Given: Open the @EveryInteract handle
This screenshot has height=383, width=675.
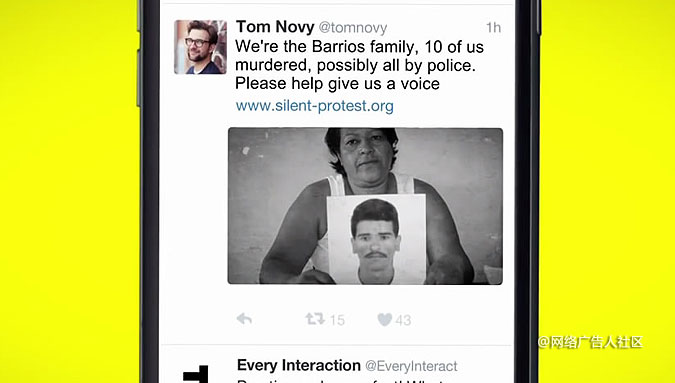Looking at the screenshot, I should coord(411,366).
